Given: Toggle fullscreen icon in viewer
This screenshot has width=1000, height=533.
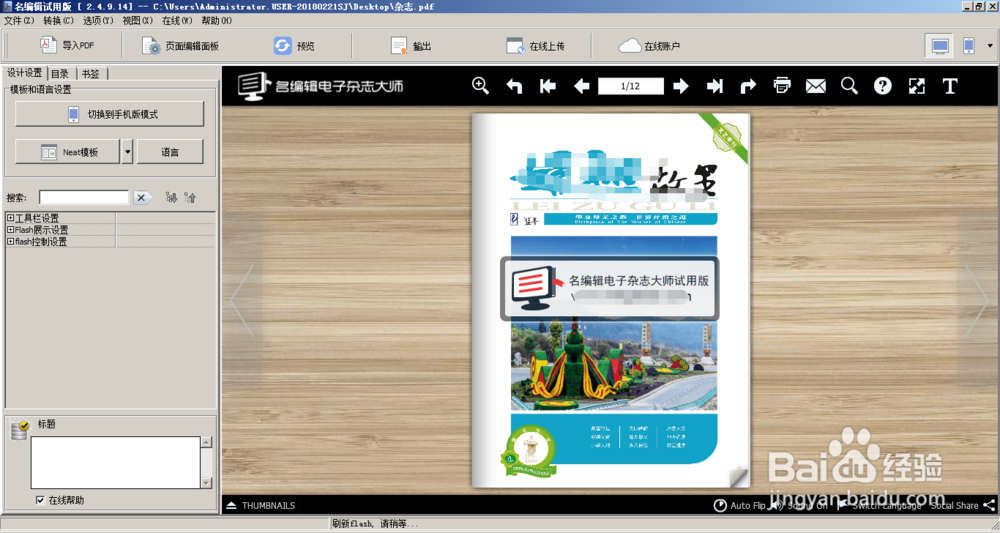Looking at the screenshot, I should point(916,85).
